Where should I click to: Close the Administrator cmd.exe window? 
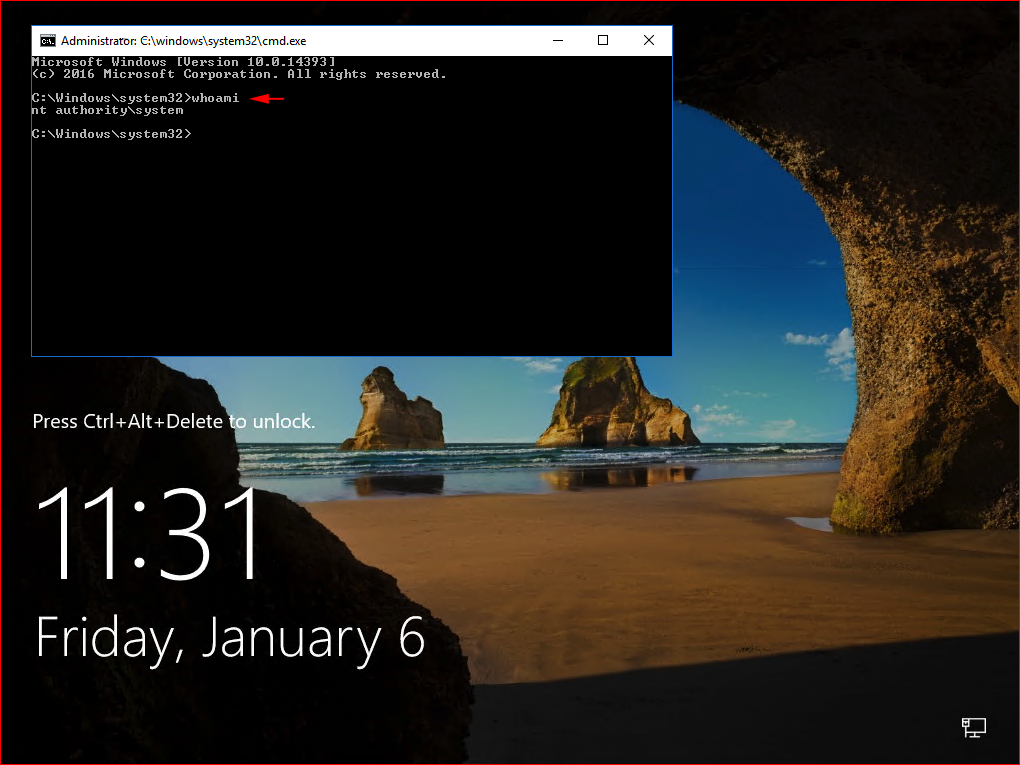[649, 40]
